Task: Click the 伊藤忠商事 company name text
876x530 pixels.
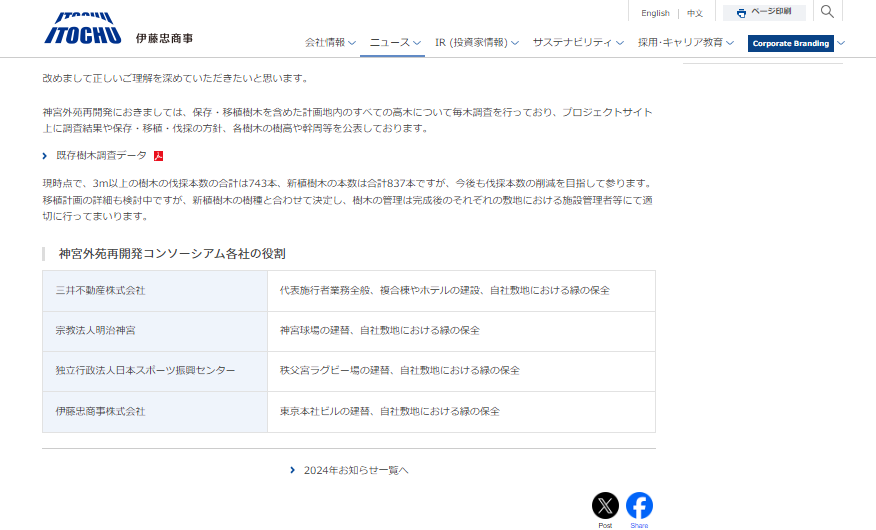Action: tap(164, 39)
